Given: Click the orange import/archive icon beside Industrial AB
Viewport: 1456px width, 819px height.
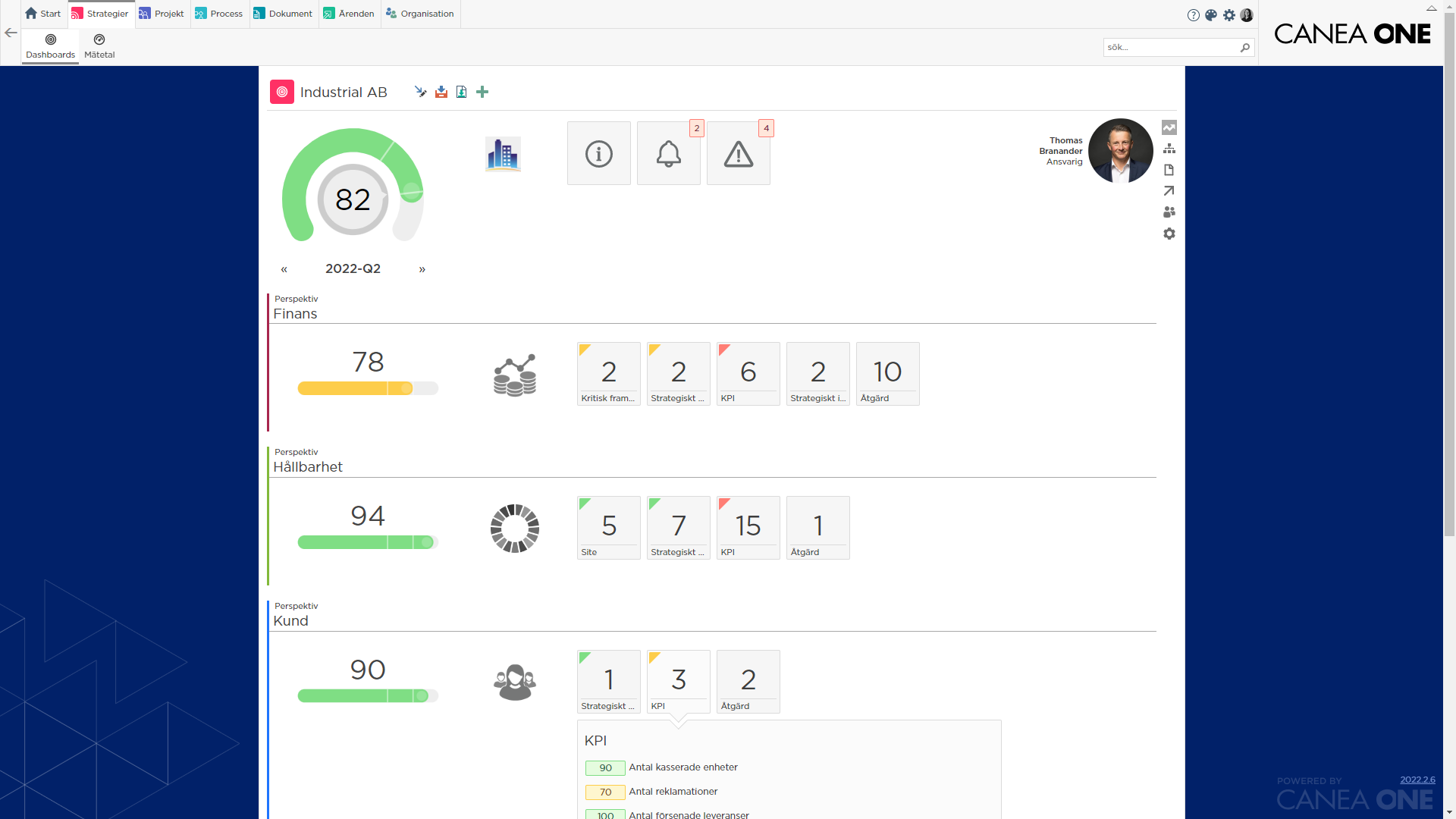Looking at the screenshot, I should pos(442,92).
